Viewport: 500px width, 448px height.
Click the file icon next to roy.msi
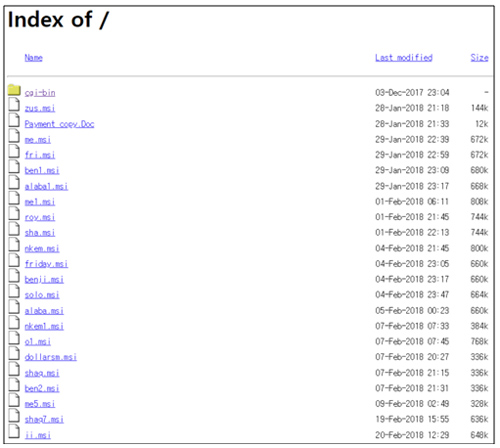[x=14, y=214]
